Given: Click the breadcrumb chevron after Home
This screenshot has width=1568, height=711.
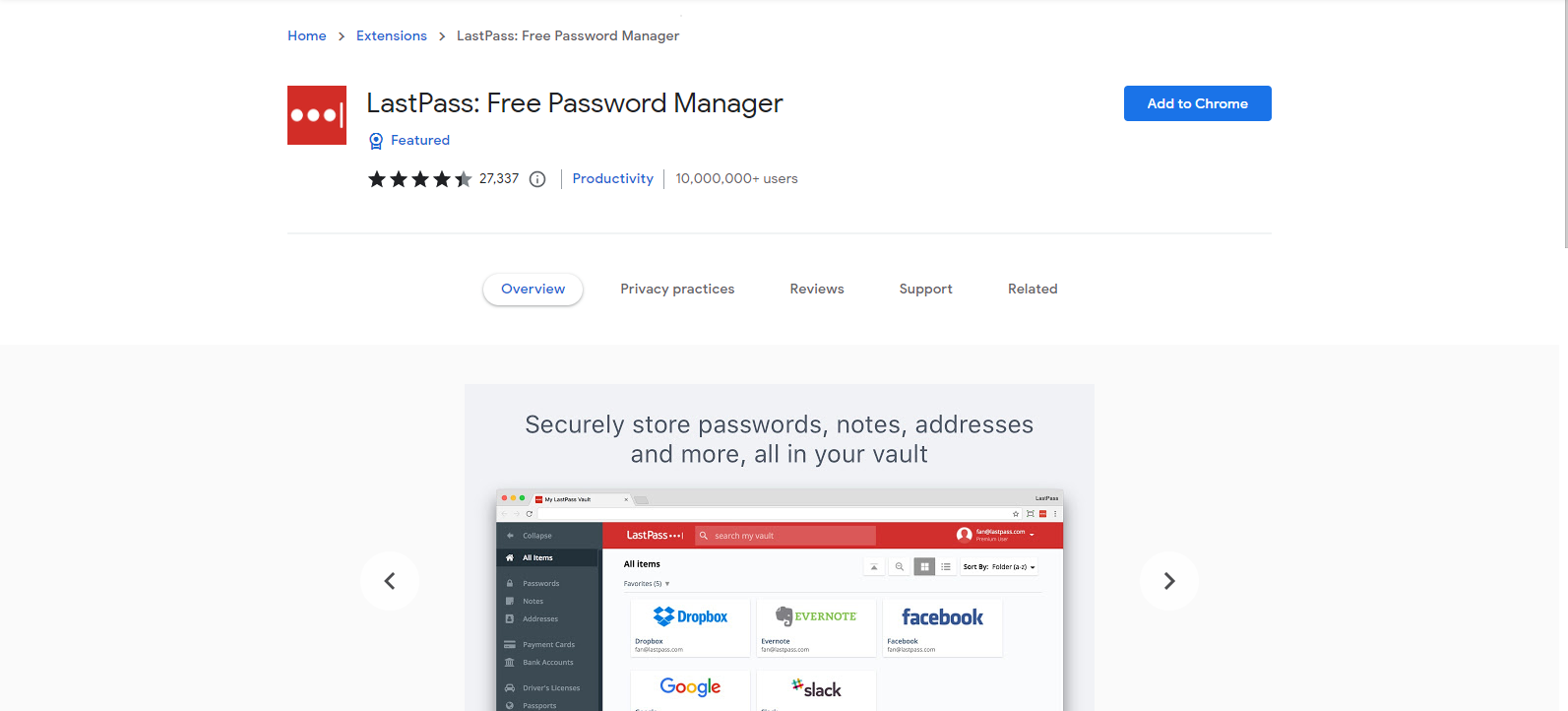Looking at the screenshot, I should coord(342,36).
